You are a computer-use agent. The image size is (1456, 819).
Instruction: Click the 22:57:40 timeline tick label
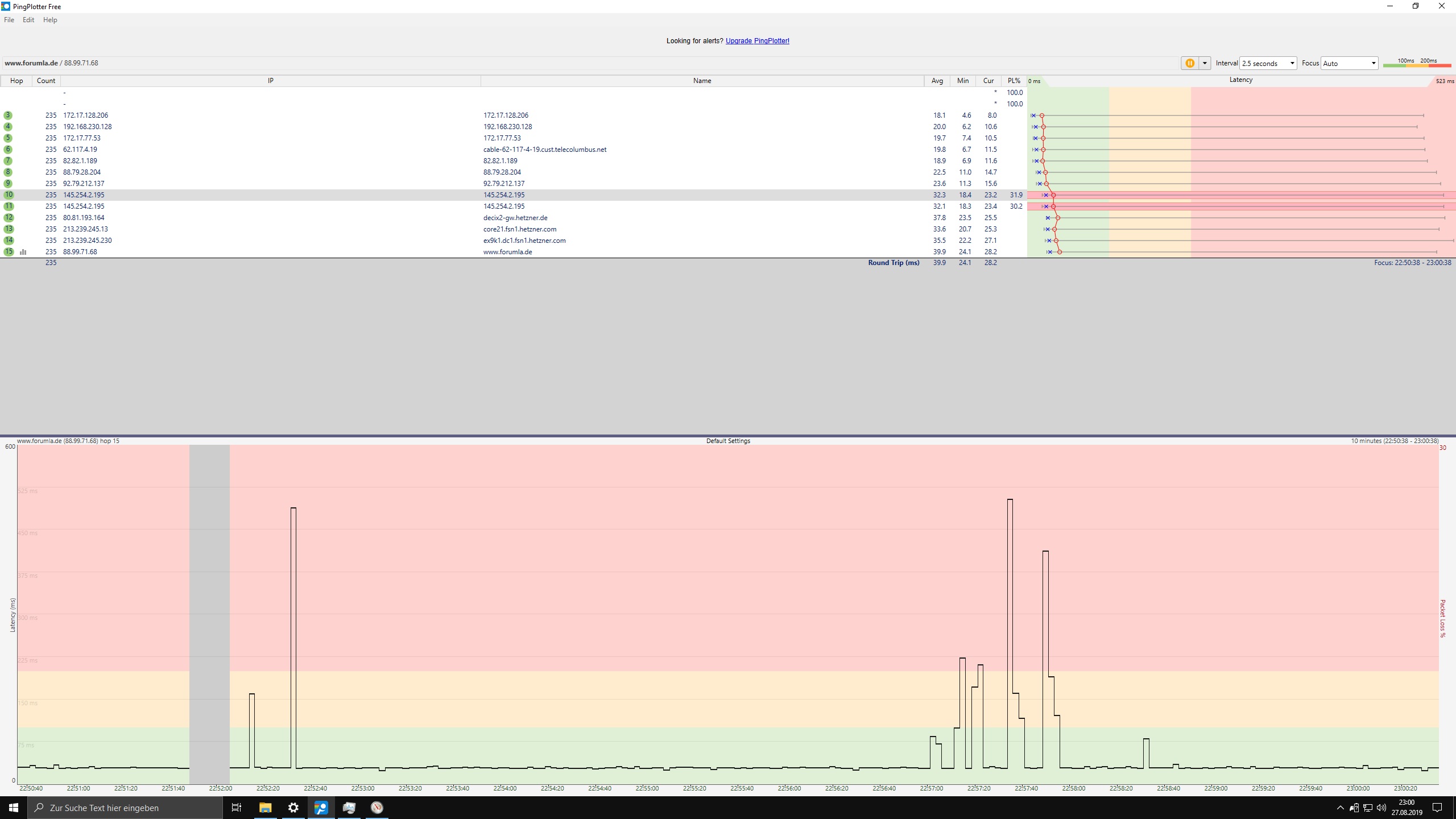[1026, 788]
